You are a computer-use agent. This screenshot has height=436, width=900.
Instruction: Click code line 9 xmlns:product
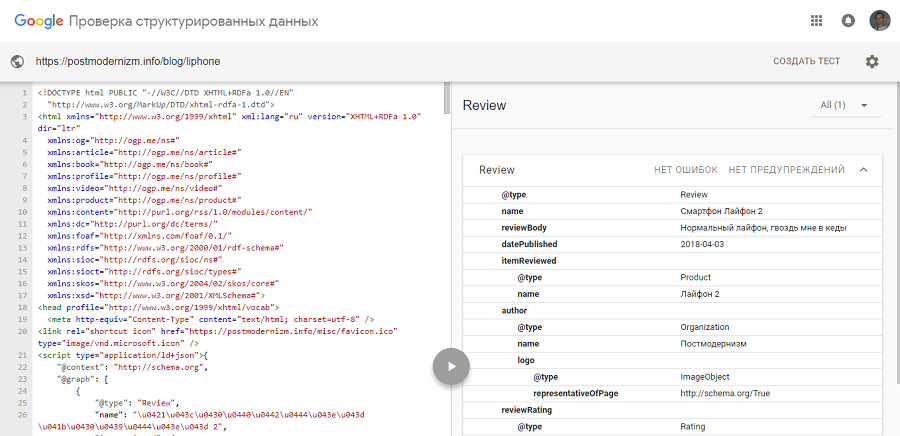tap(144, 201)
